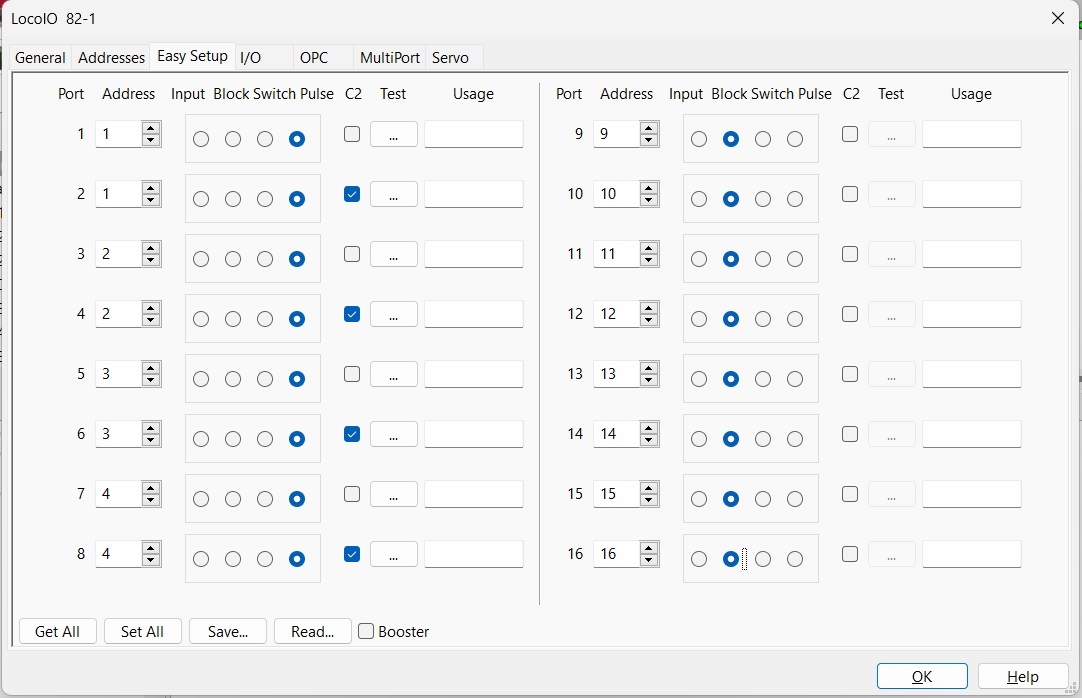Set Port 7 to Block mode
The image size is (1082, 698).
point(233,499)
